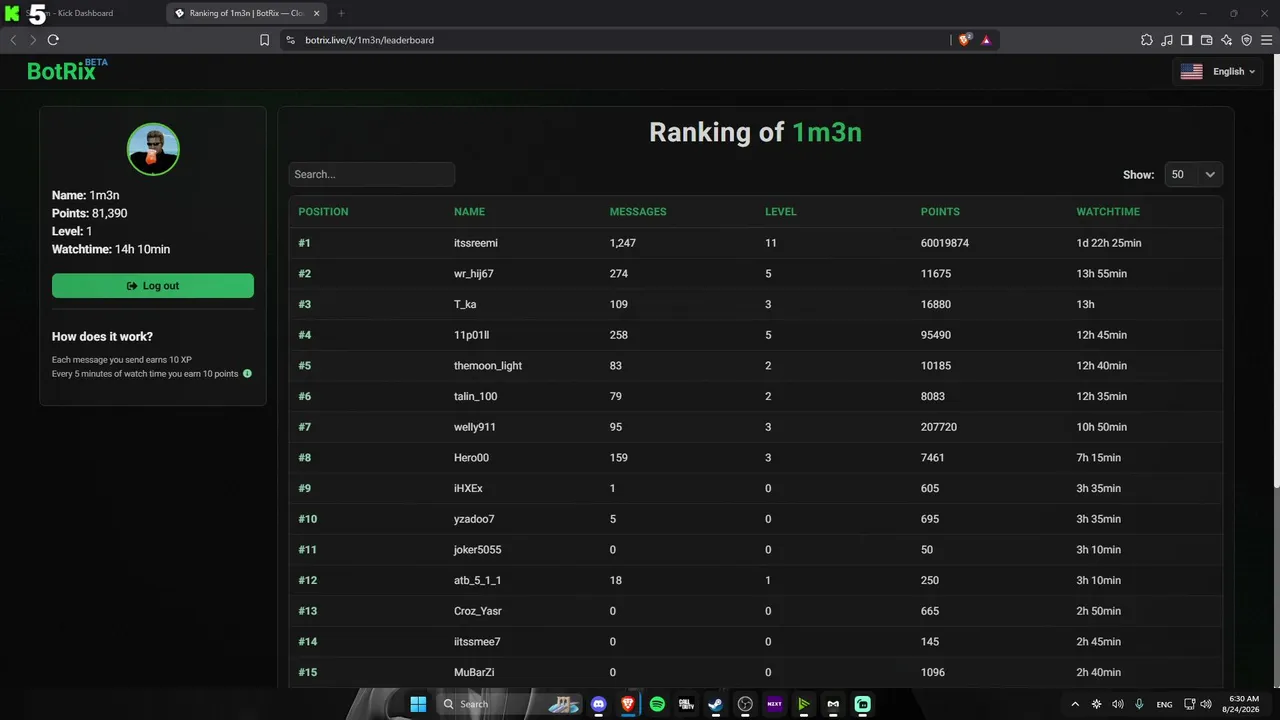Open the media control music note icon
1280x720 pixels.
tap(1167, 40)
